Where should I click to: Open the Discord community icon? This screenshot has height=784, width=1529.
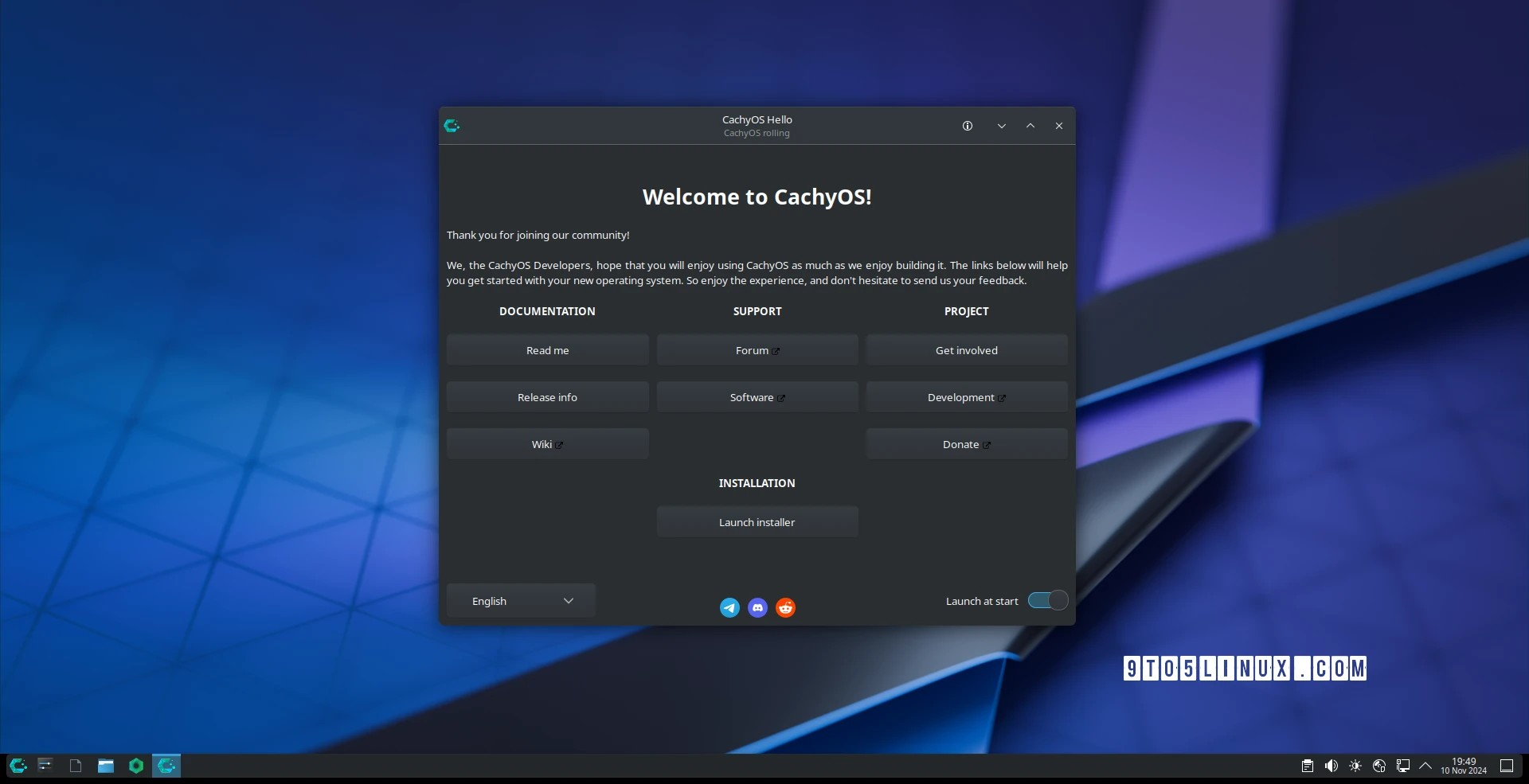(x=757, y=607)
